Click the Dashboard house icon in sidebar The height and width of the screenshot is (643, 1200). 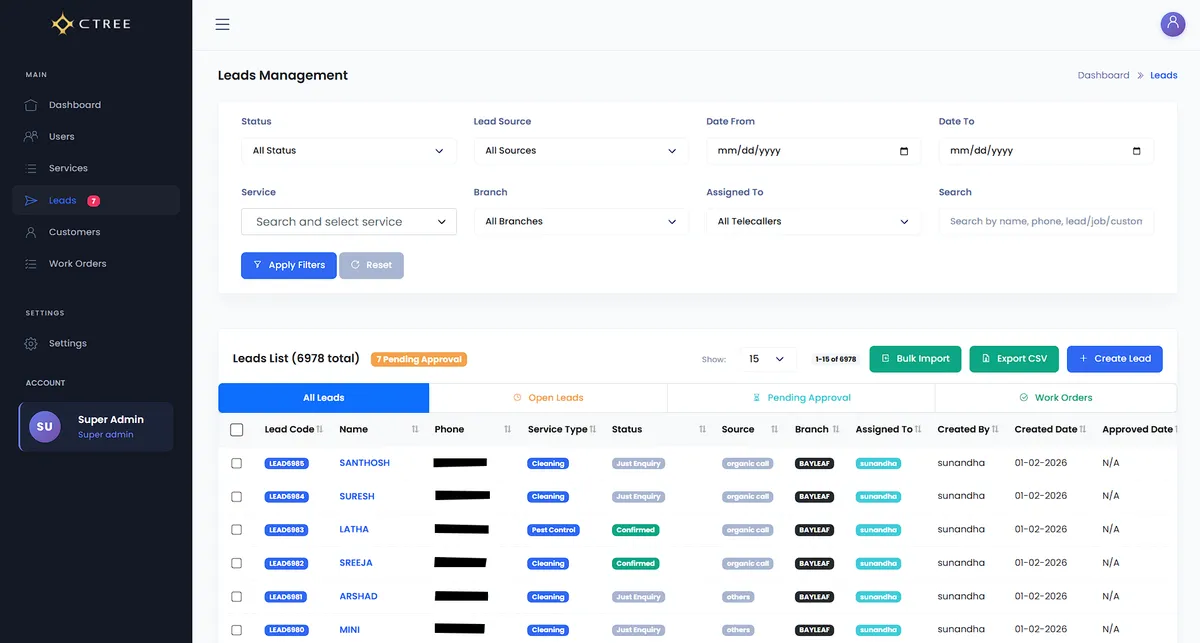31,105
